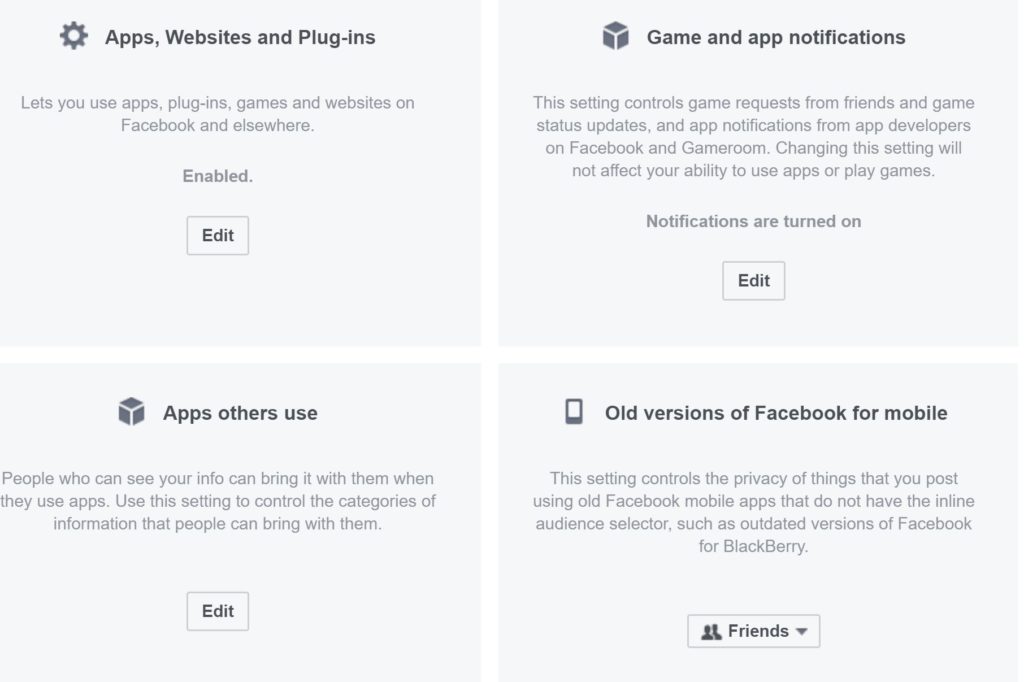Expand the Friends audience dropdown arrow
The height and width of the screenshot is (682, 1024).
803,632
